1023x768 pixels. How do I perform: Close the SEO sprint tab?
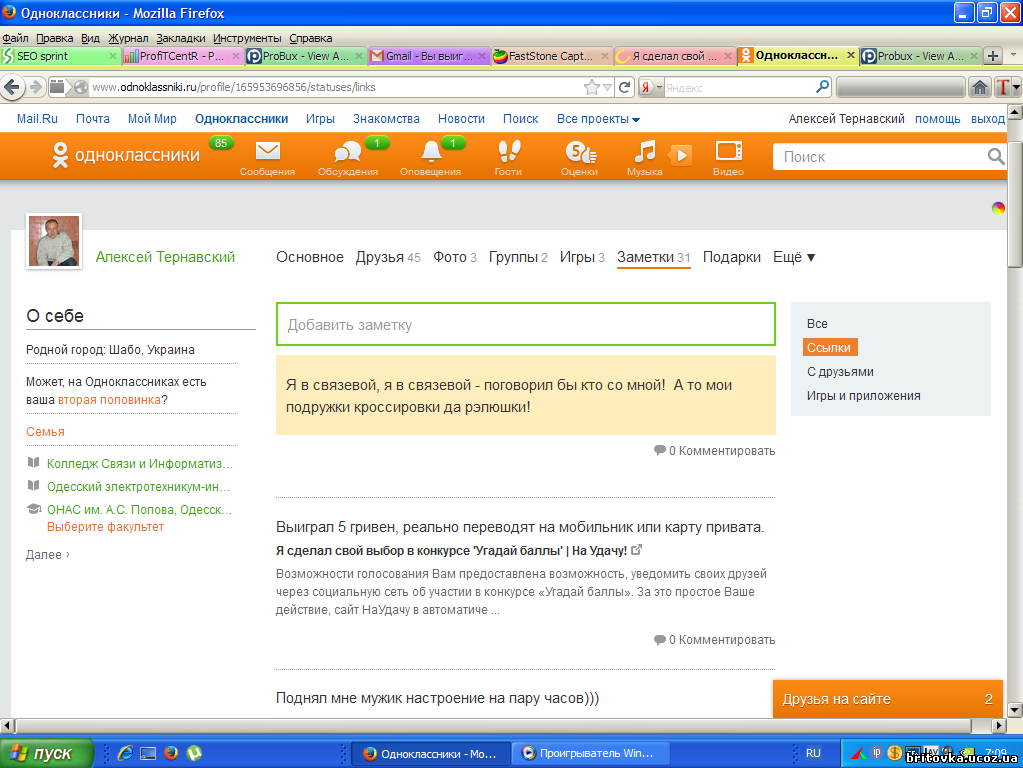[x=113, y=56]
